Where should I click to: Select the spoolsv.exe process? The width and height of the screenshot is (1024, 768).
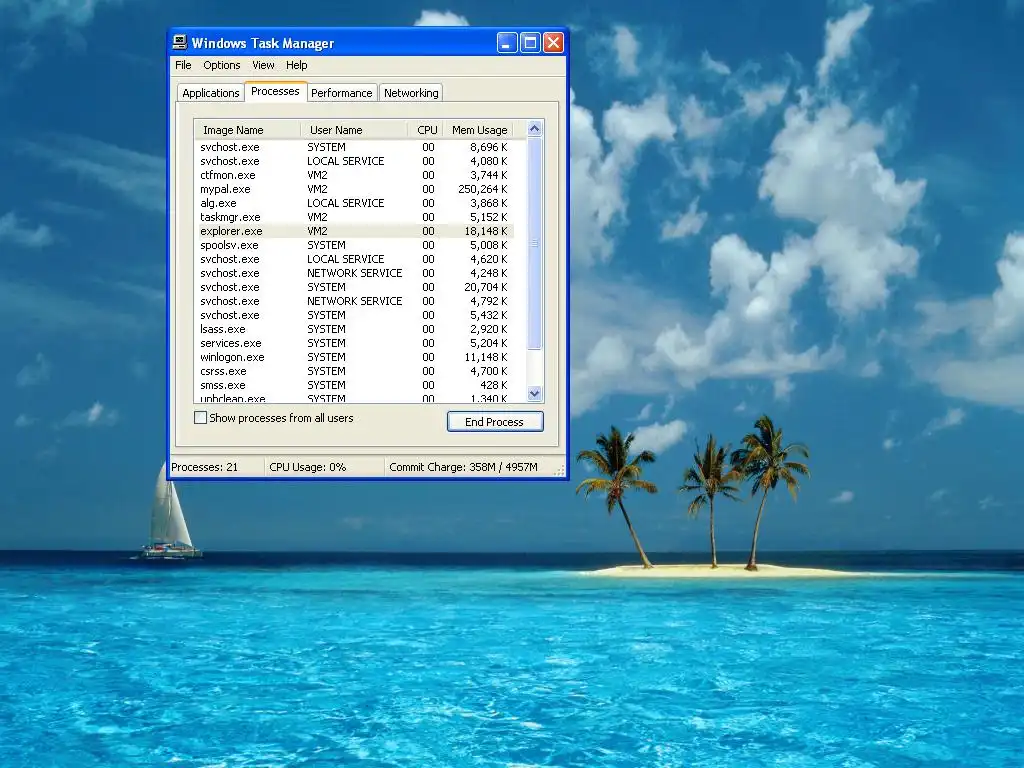(355, 246)
